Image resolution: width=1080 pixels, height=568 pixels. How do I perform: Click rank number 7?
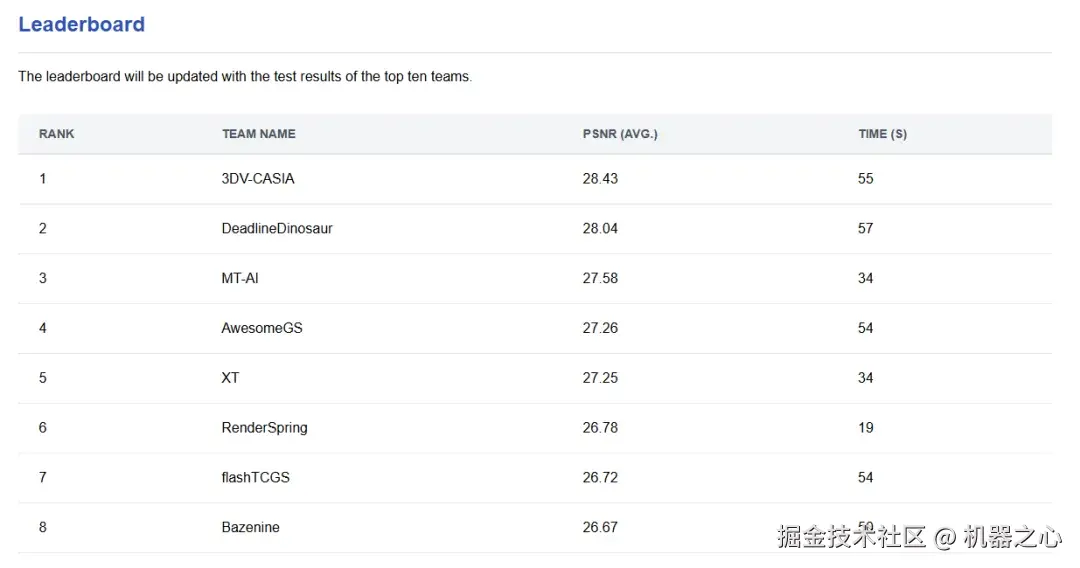43,478
